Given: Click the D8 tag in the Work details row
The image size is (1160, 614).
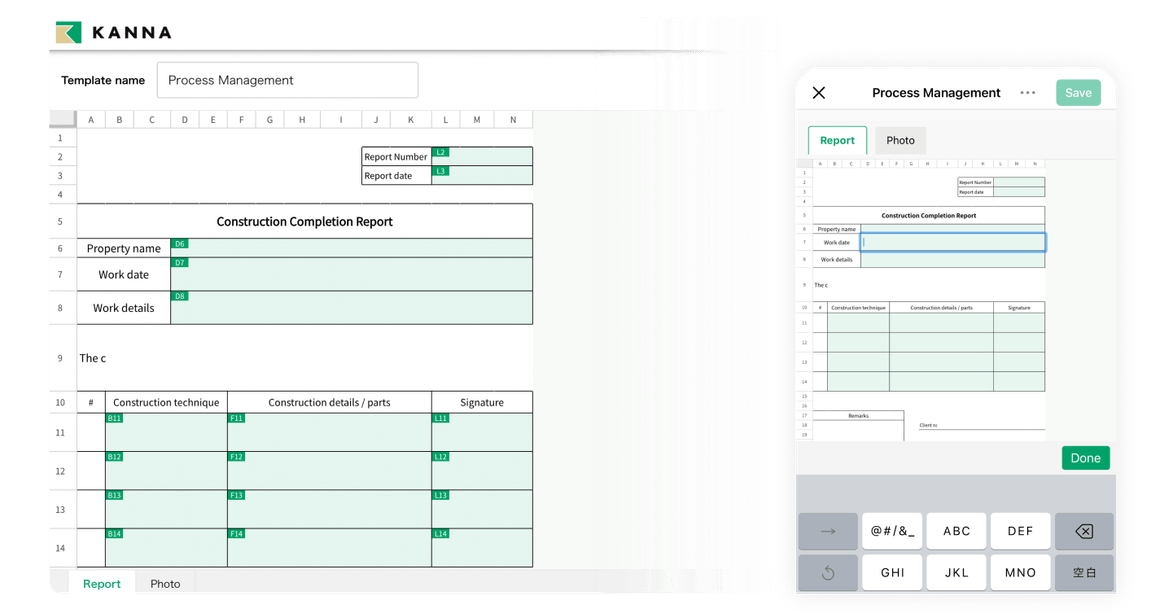Looking at the screenshot, I should (179, 295).
